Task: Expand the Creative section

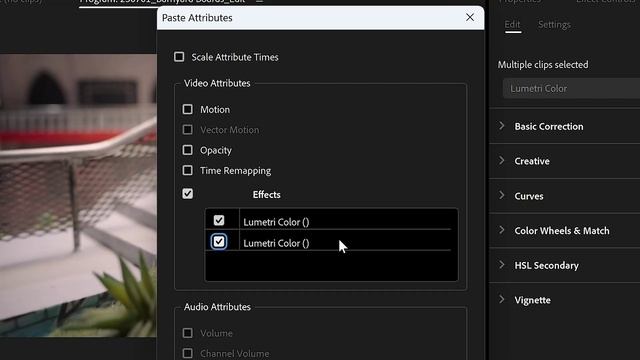Action: [502, 161]
